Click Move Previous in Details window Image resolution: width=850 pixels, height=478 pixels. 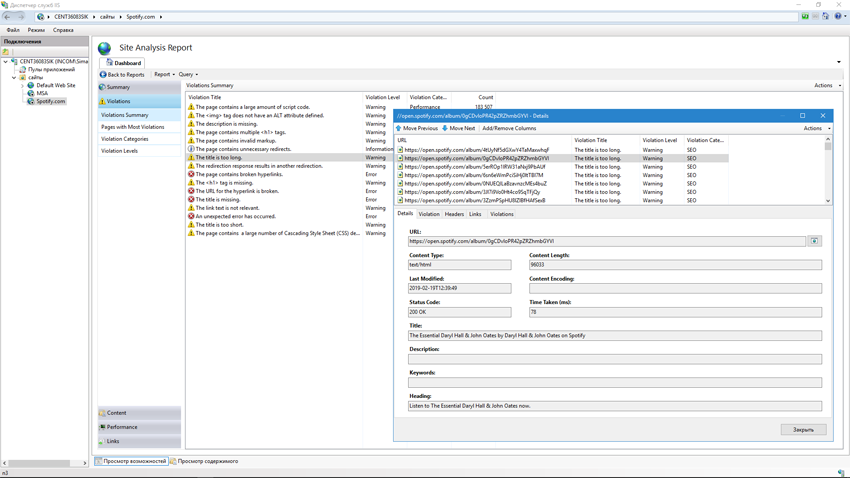click(416, 128)
